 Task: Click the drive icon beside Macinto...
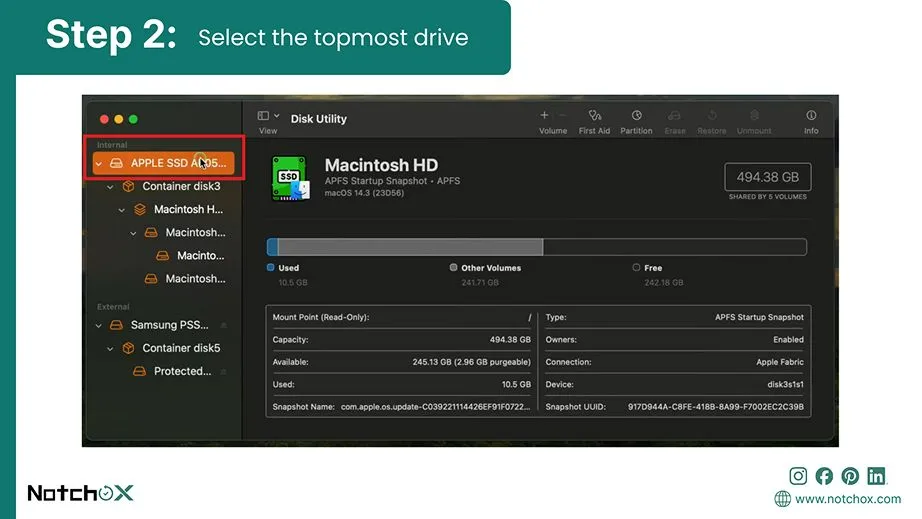pyautogui.click(x=162, y=256)
